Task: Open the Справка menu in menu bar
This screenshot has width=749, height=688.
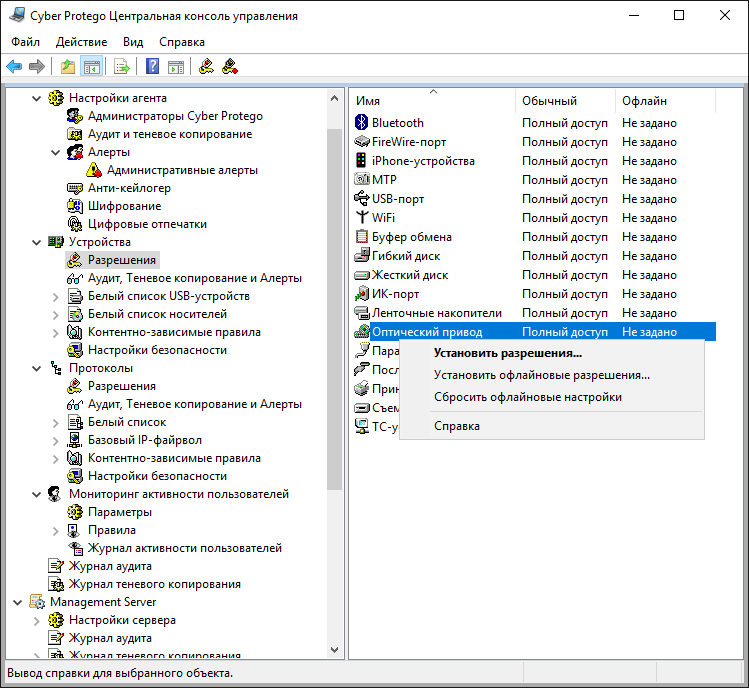Action: coord(182,42)
